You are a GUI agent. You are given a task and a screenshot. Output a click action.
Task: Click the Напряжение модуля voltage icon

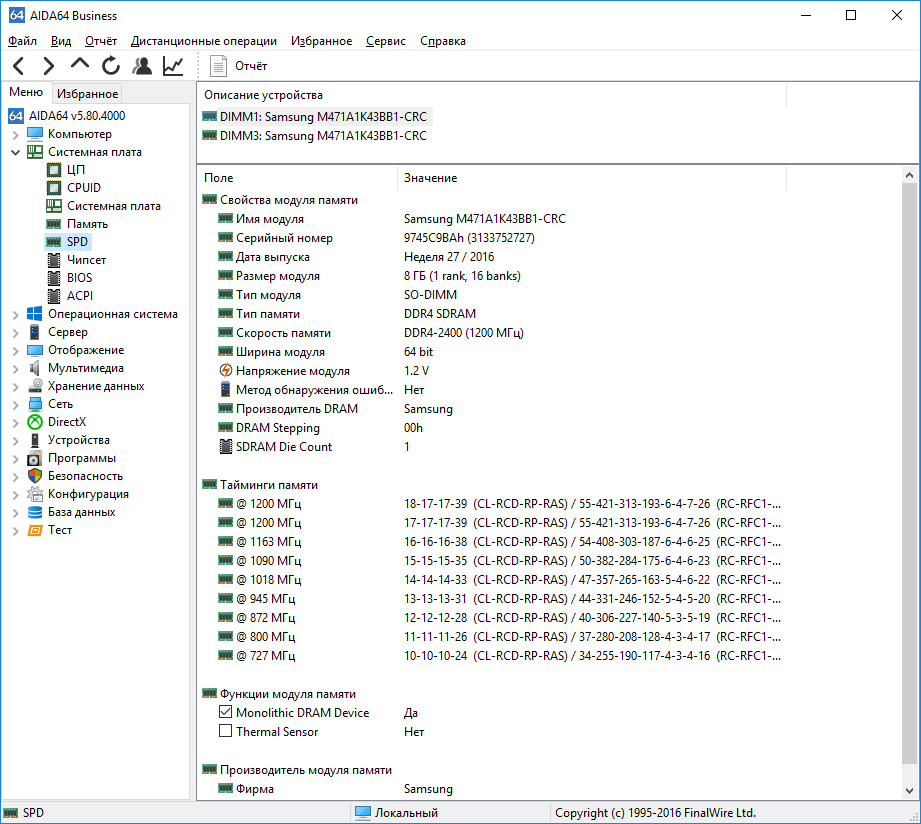(x=226, y=371)
